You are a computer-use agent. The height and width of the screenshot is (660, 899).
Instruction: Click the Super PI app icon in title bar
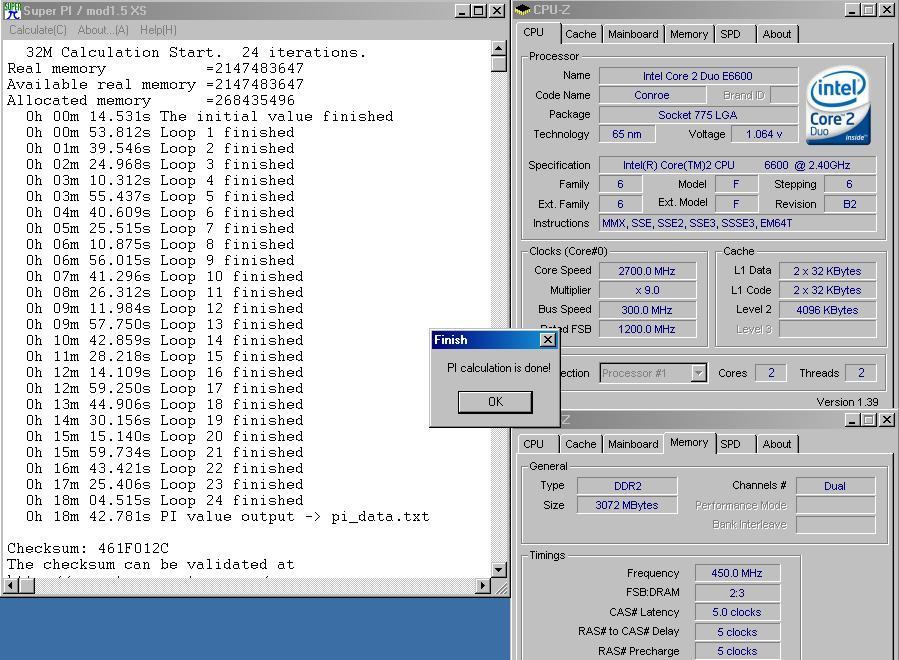point(12,10)
